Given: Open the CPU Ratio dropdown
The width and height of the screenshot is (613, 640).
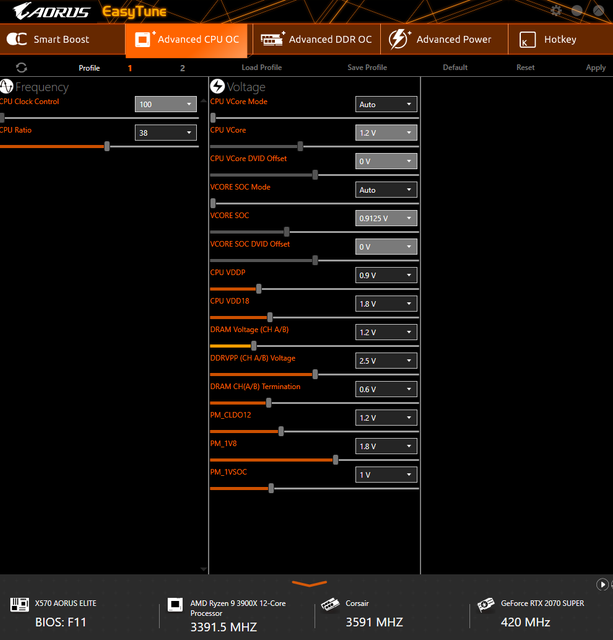Looking at the screenshot, I should click(165, 133).
